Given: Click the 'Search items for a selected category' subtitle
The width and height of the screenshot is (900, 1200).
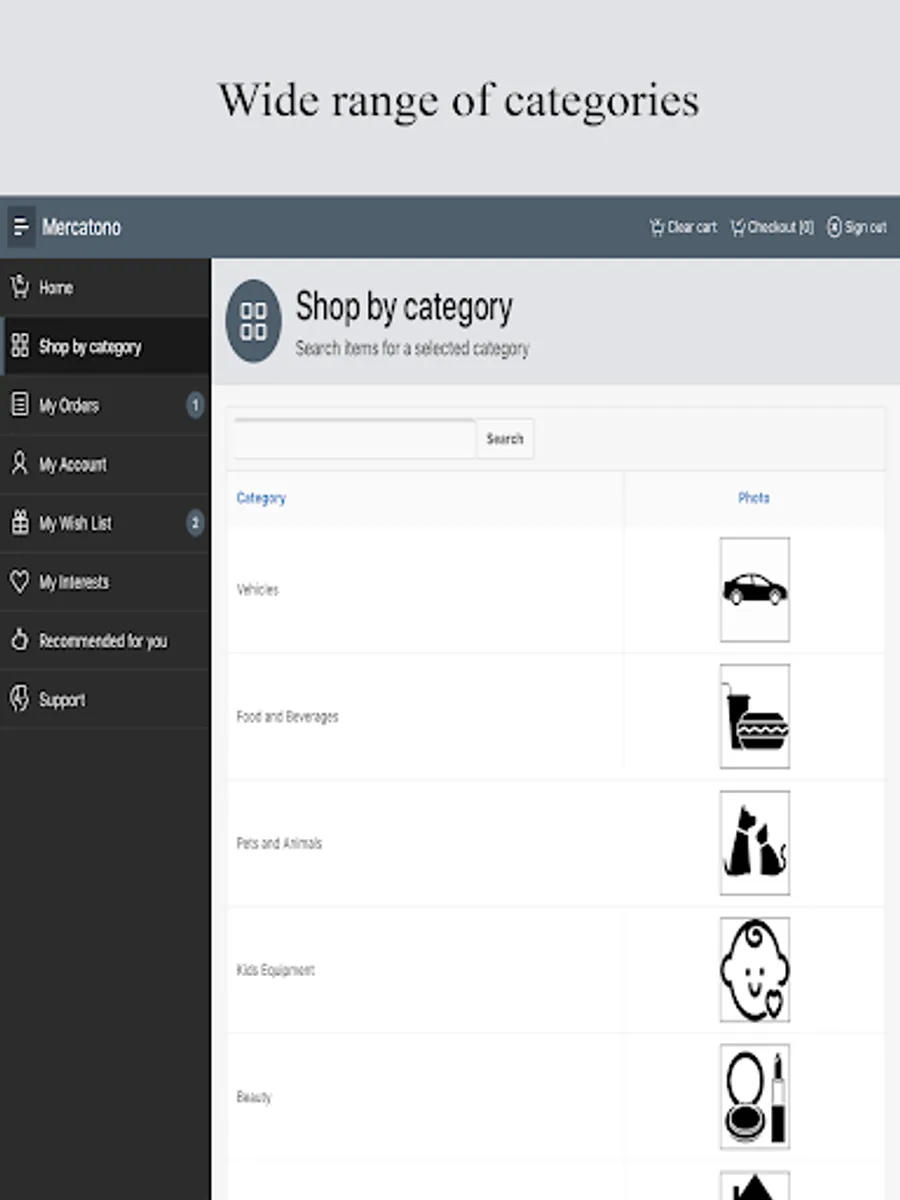Looking at the screenshot, I should coord(412,349).
